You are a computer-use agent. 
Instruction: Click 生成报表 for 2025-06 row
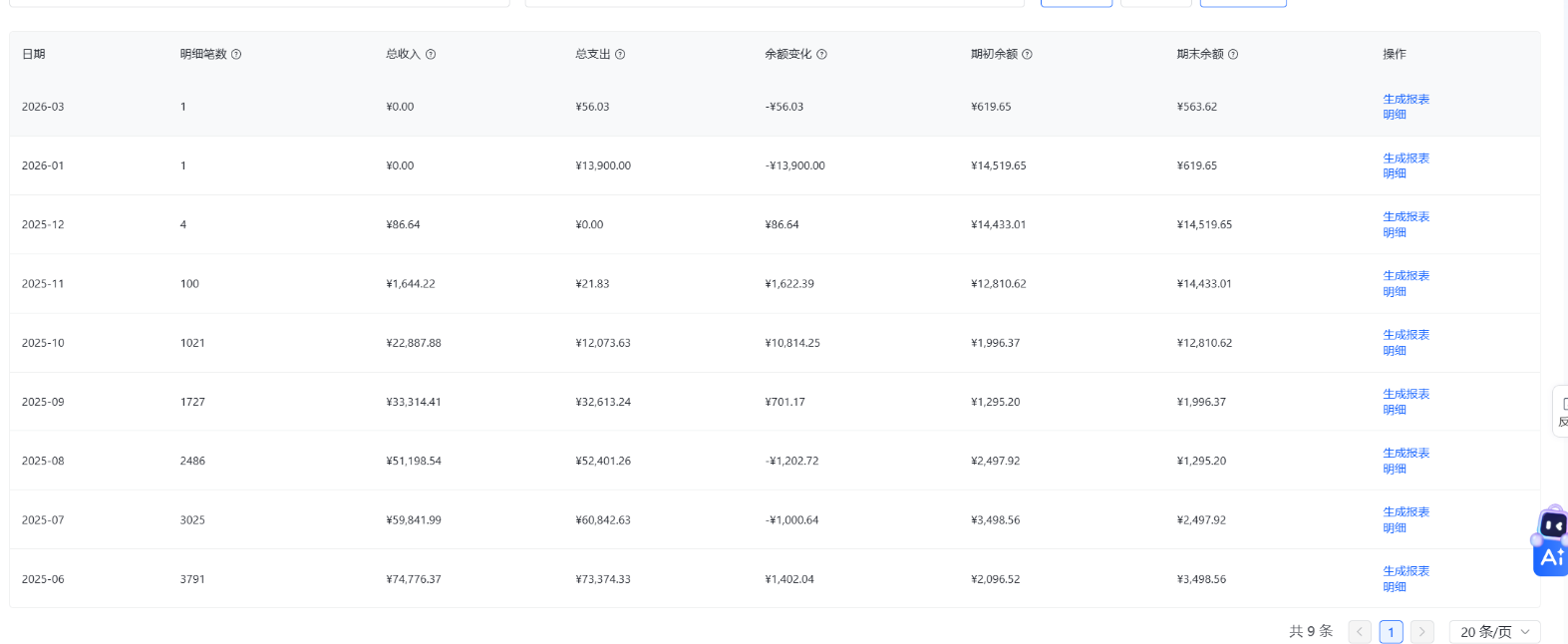tap(1406, 571)
